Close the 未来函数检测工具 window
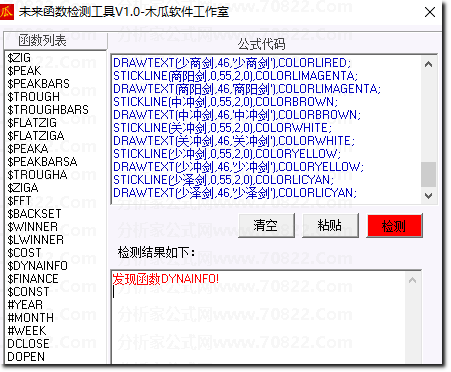 [x=430, y=12]
